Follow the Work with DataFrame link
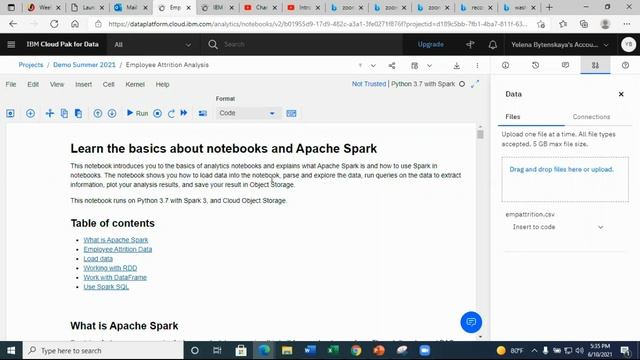This screenshot has height=360, width=640. 115,278
